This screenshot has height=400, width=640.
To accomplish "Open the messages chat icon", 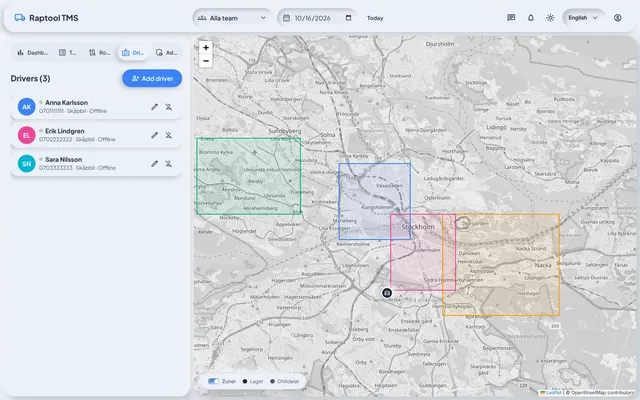I will 511,18.
